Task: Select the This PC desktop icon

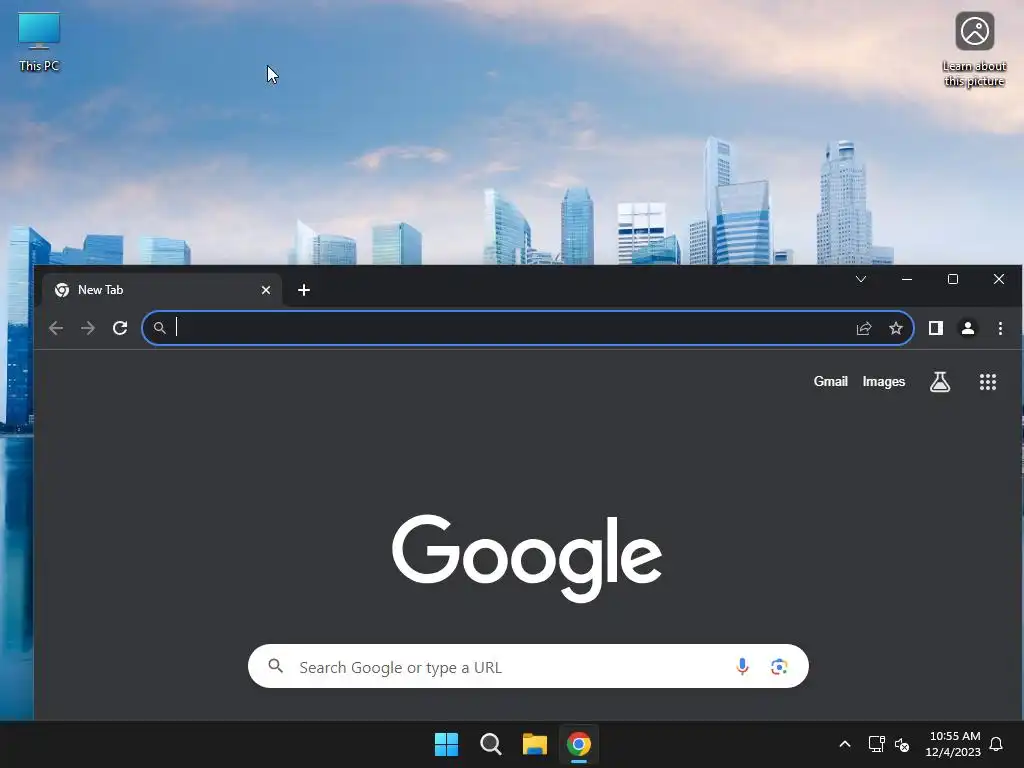Action: (39, 42)
